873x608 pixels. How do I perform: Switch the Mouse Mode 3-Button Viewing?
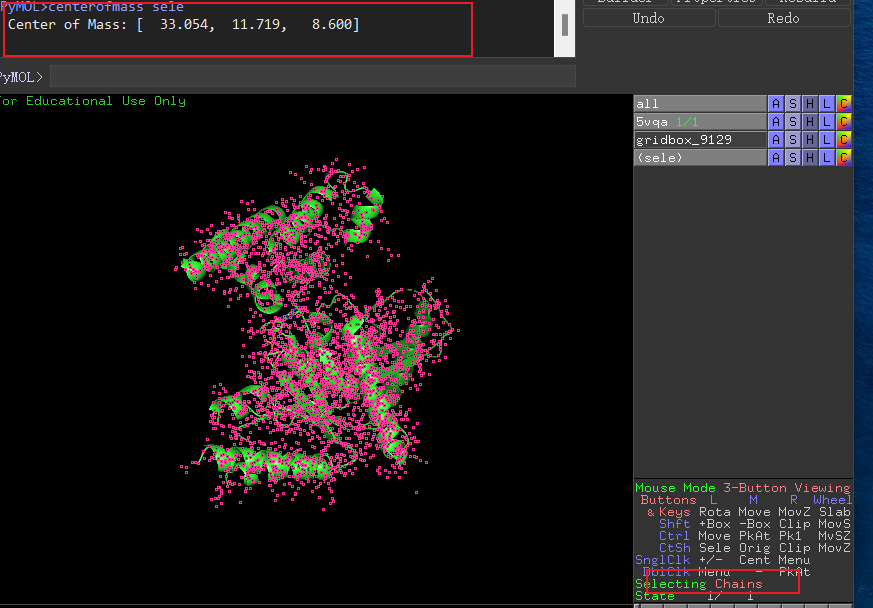pyautogui.click(x=743, y=488)
